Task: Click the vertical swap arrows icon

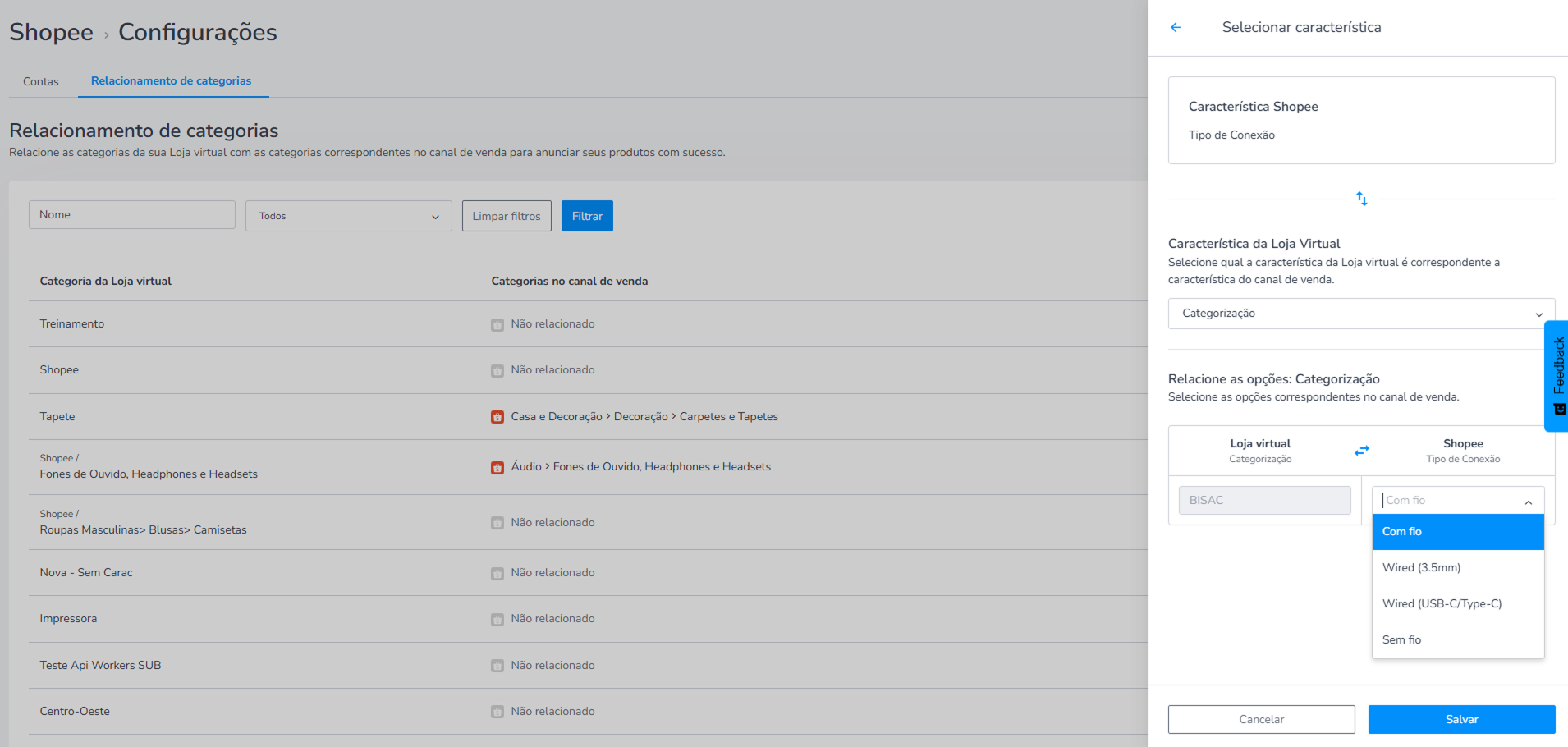Action: tap(1362, 199)
